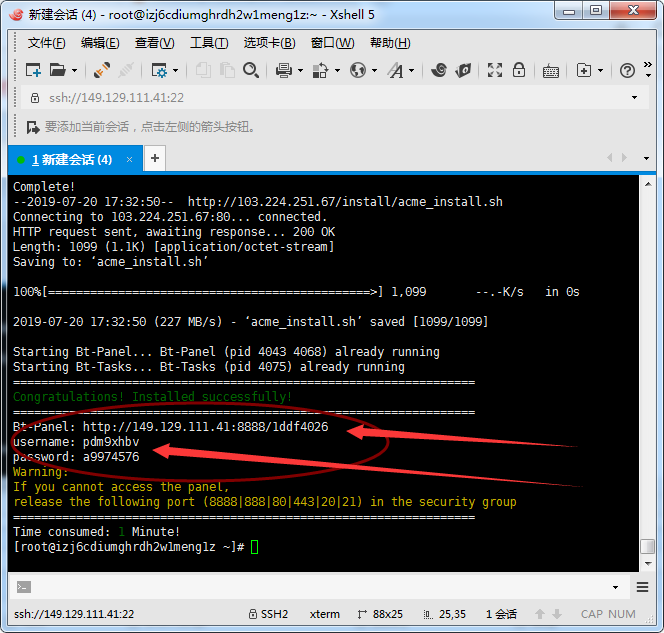
Task: Click the terminal line username: pdm9xhbv
Action: 76,442
